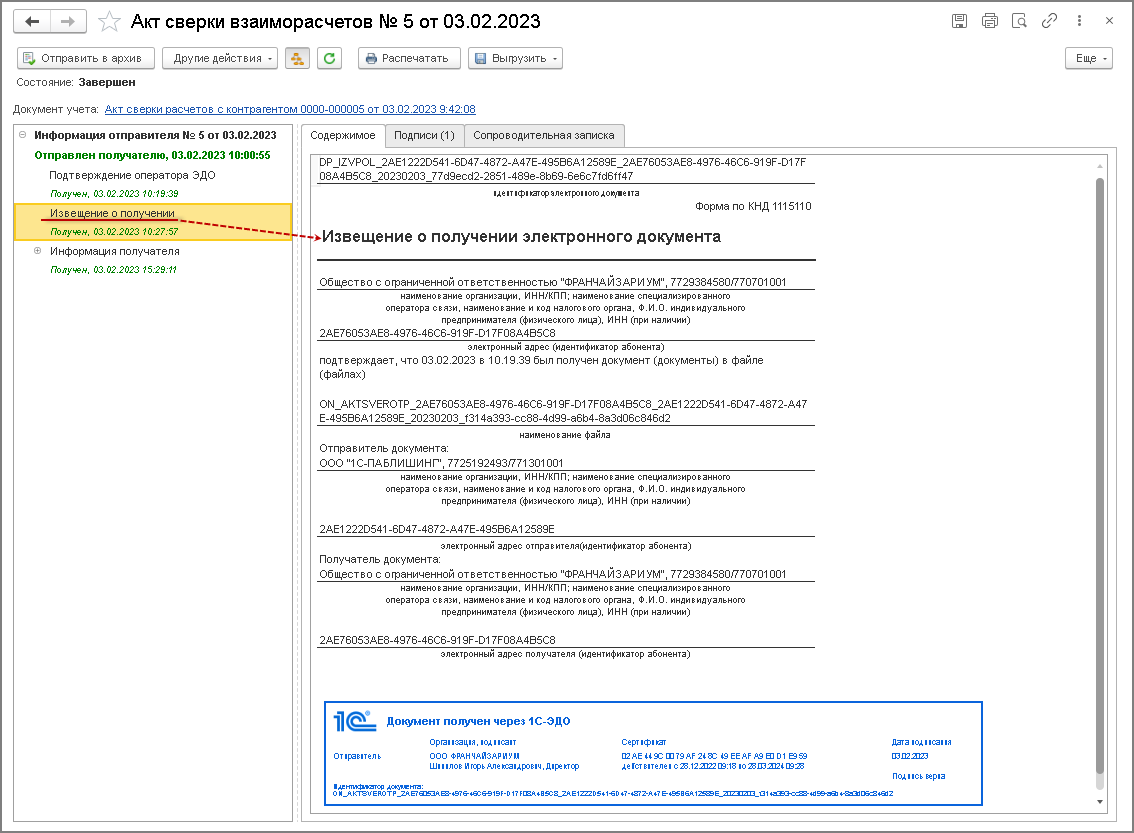Add document to favorites with star icon
This screenshot has width=1134, height=833.
(x=109, y=22)
